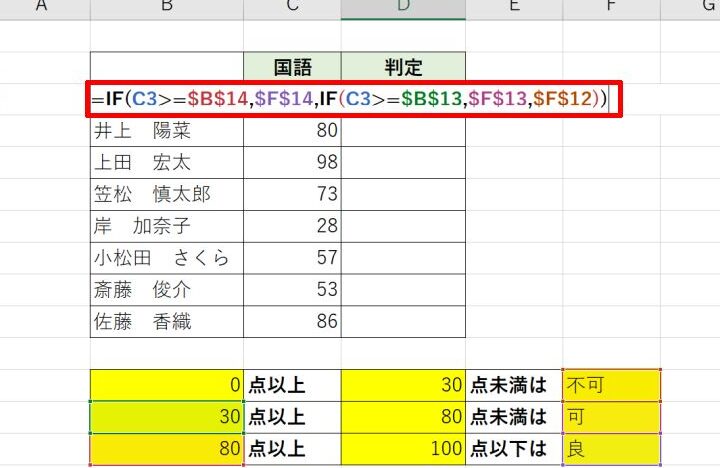
Task: Select the empty 判定 cell for 上田 宏太
Action: [x=403, y=163]
